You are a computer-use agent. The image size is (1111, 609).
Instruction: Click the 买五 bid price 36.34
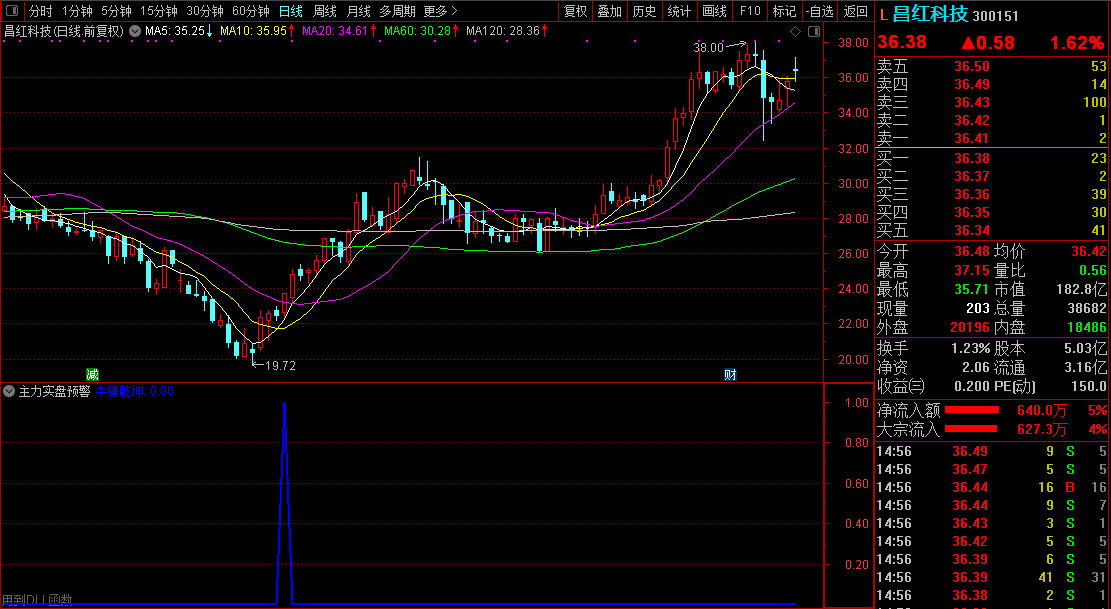pyautogui.click(x=971, y=230)
